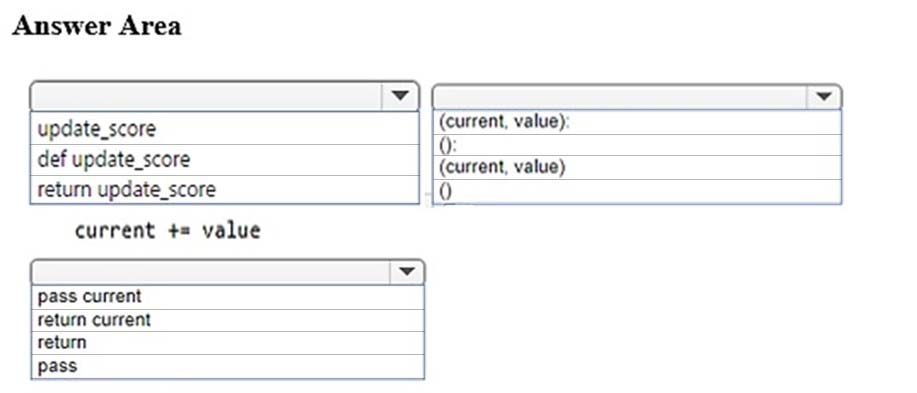Choose the "def update_score" option

click(x=225, y=160)
